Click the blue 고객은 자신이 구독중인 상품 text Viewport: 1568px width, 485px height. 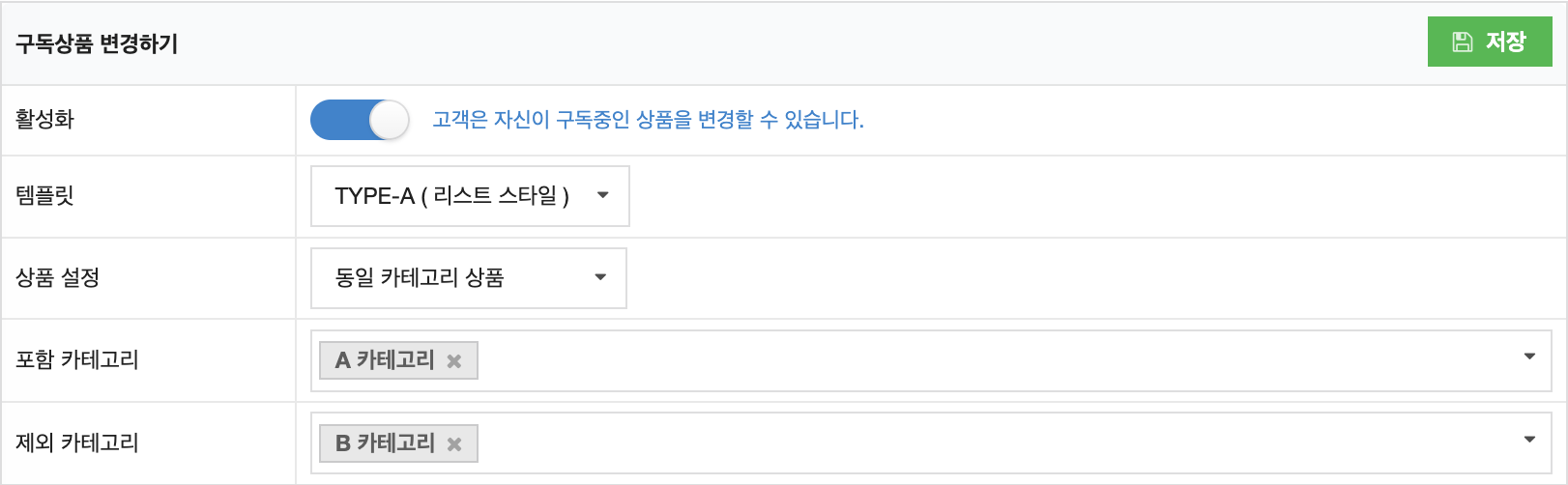[648, 120]
